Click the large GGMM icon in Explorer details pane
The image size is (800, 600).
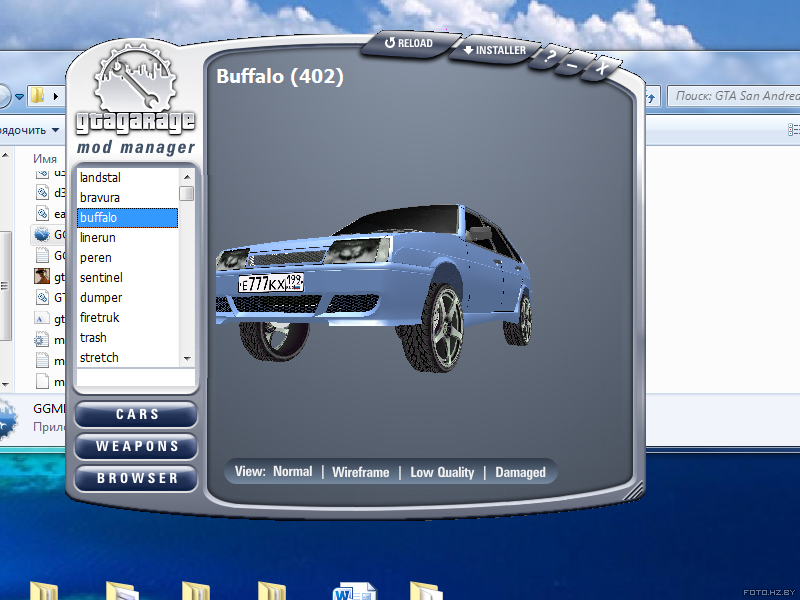click(x=8, y=419)
